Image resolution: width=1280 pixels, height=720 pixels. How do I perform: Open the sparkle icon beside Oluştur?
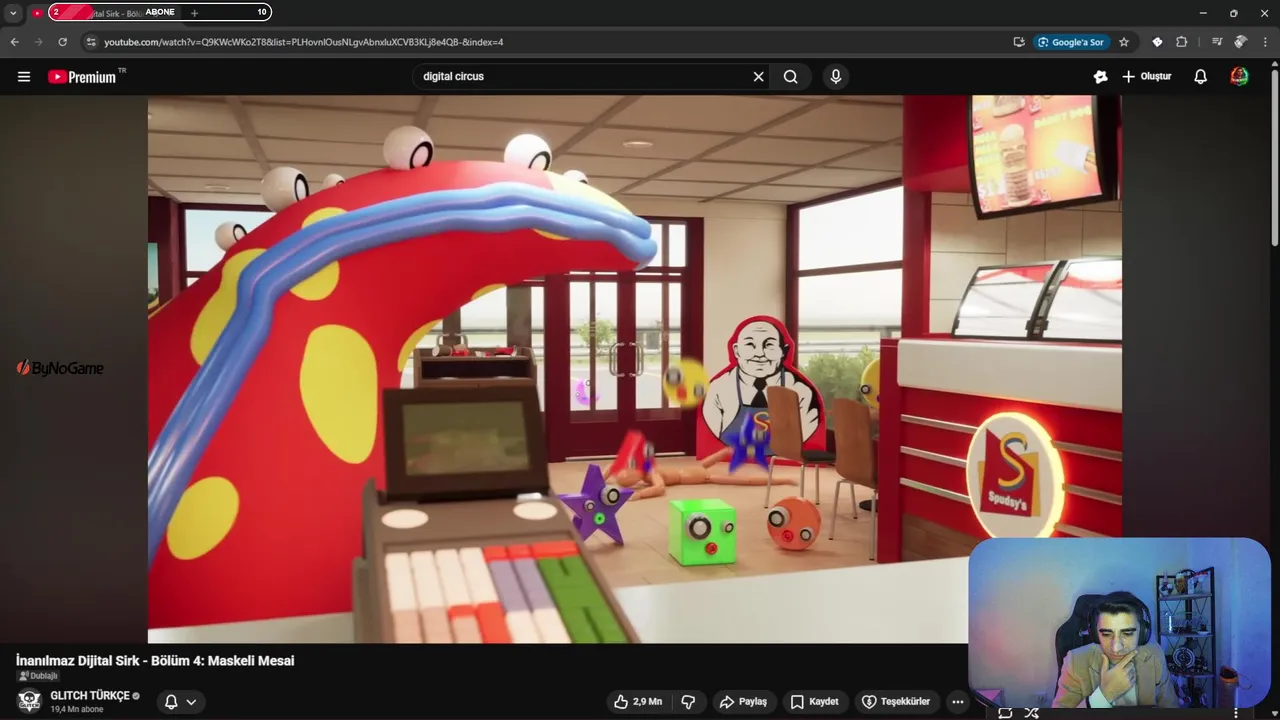(x=1100, y=76)
